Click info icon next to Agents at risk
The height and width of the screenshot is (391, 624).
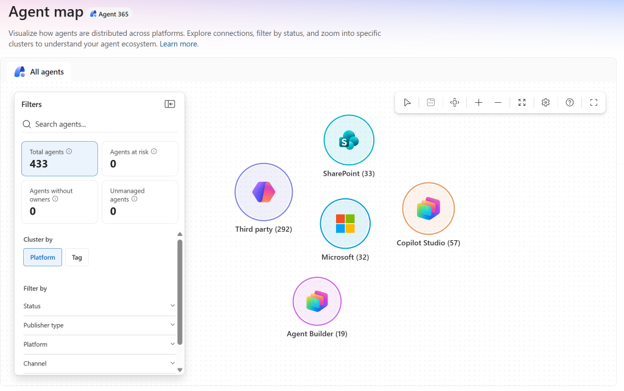(x=154, y=151)
